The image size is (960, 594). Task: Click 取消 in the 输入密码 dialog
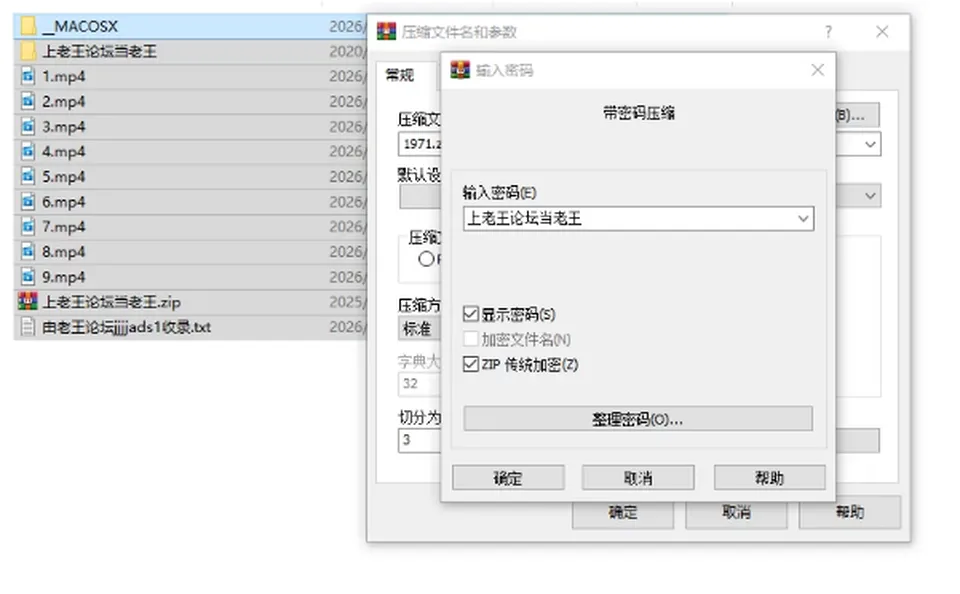coord(638,478)
